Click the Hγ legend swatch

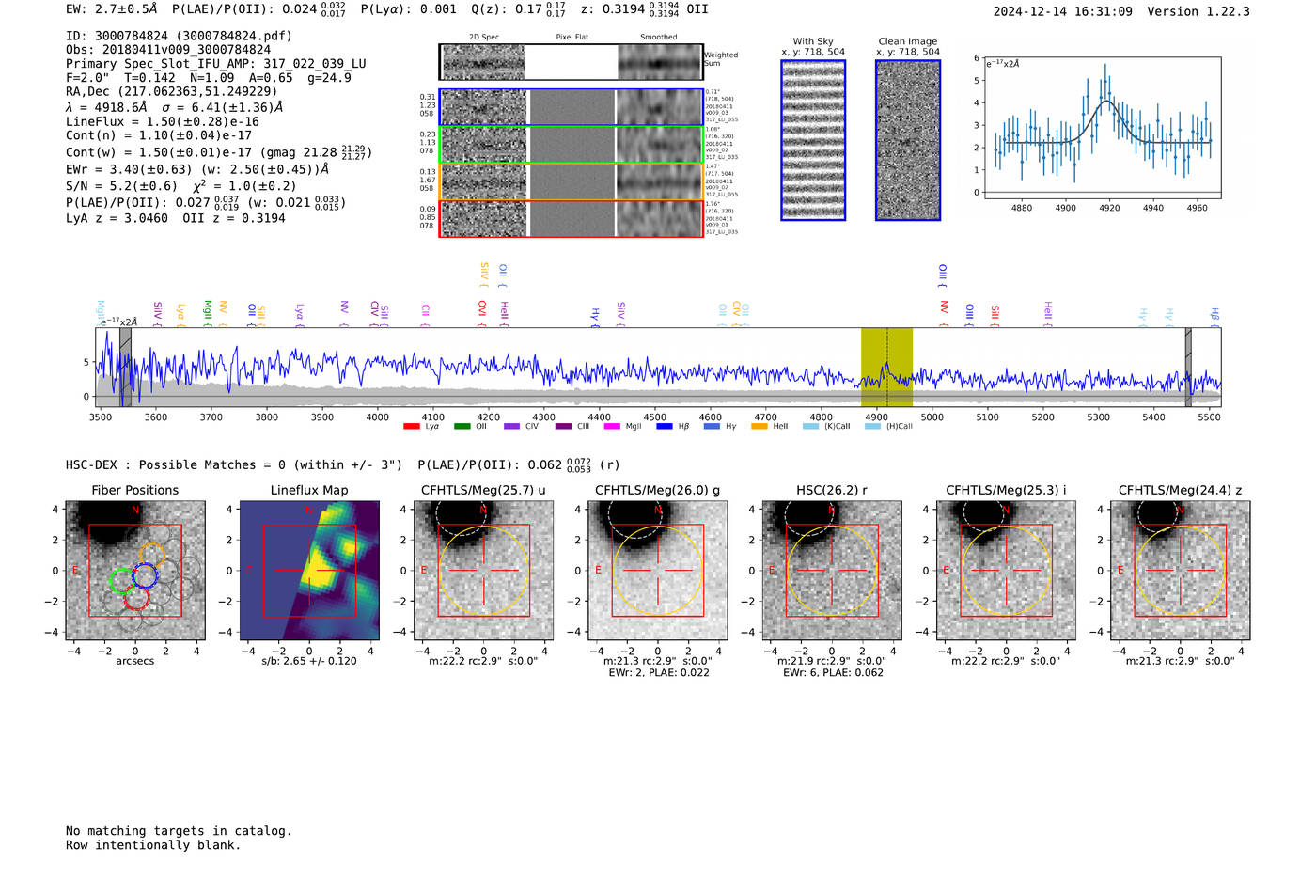[712, 427]
